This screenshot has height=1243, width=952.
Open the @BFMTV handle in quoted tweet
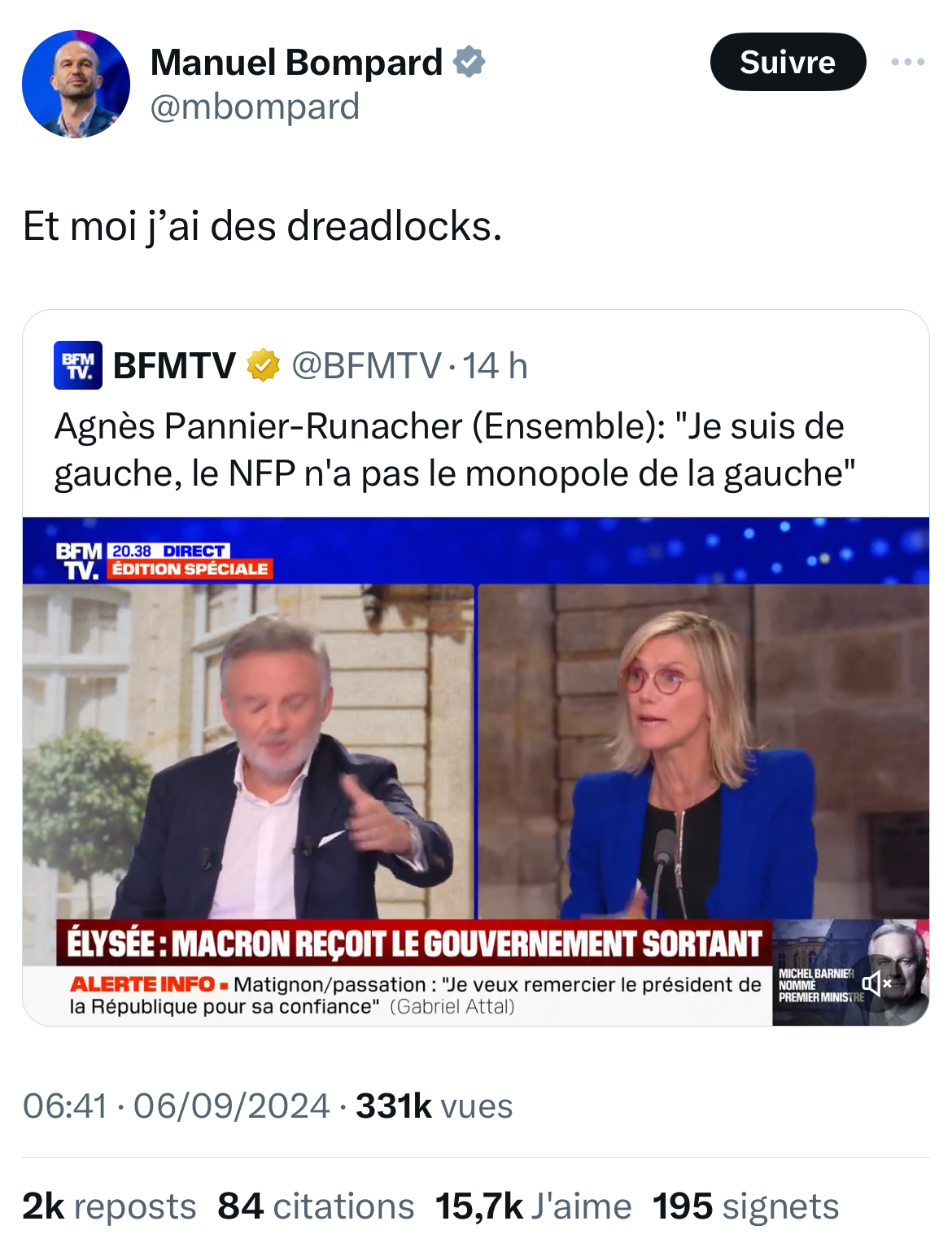coord(366,365)
